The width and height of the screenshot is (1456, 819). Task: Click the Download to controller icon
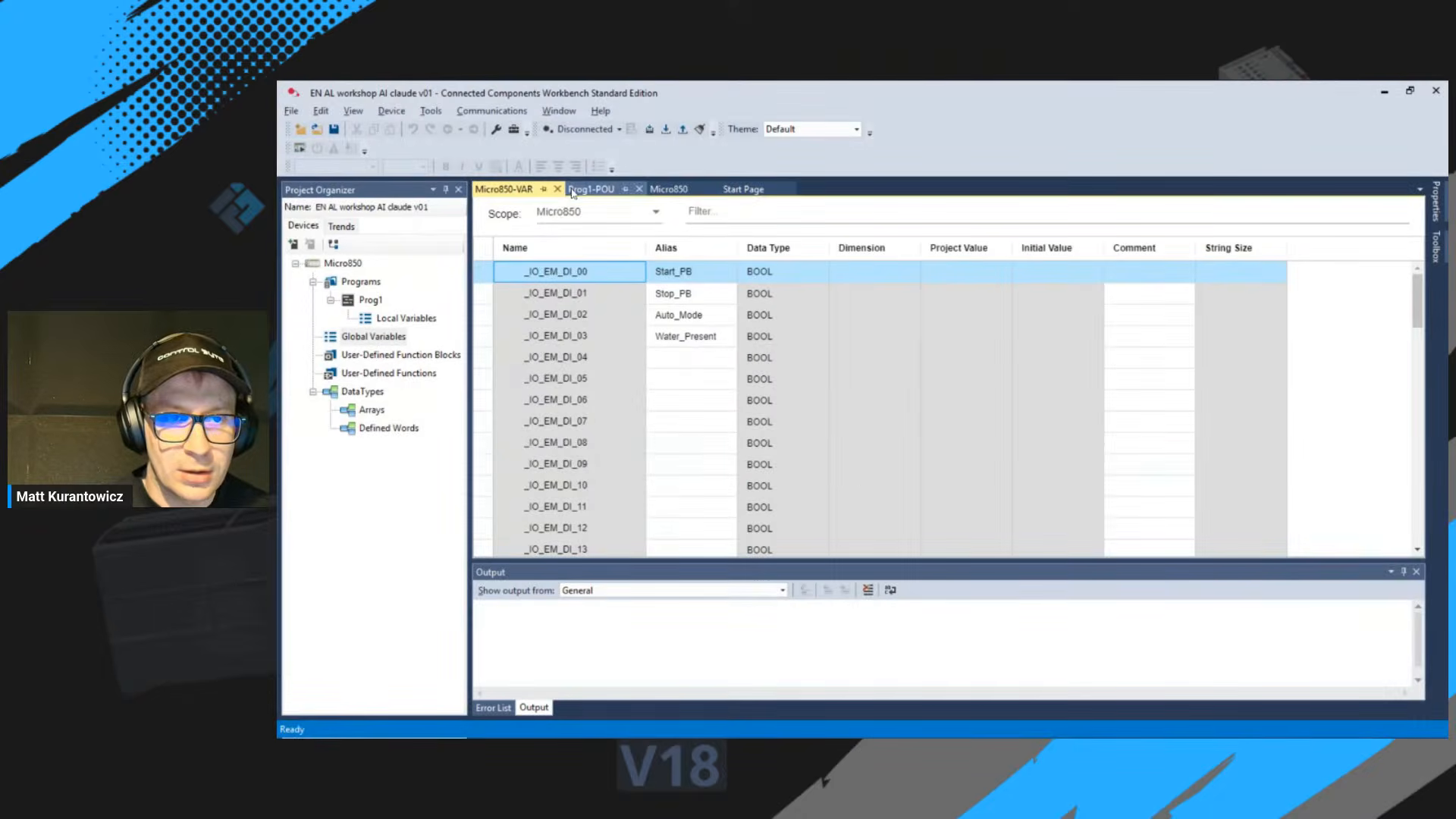pyautogui.click(x=666, y=130)
